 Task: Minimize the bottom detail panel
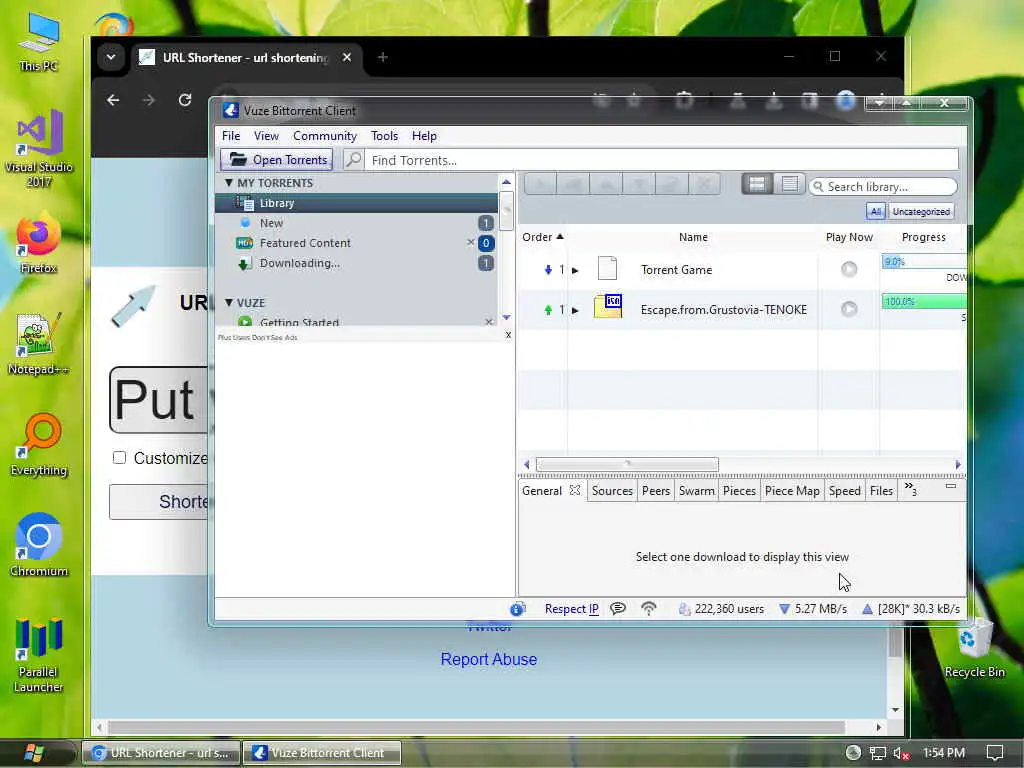click(951, 486)
